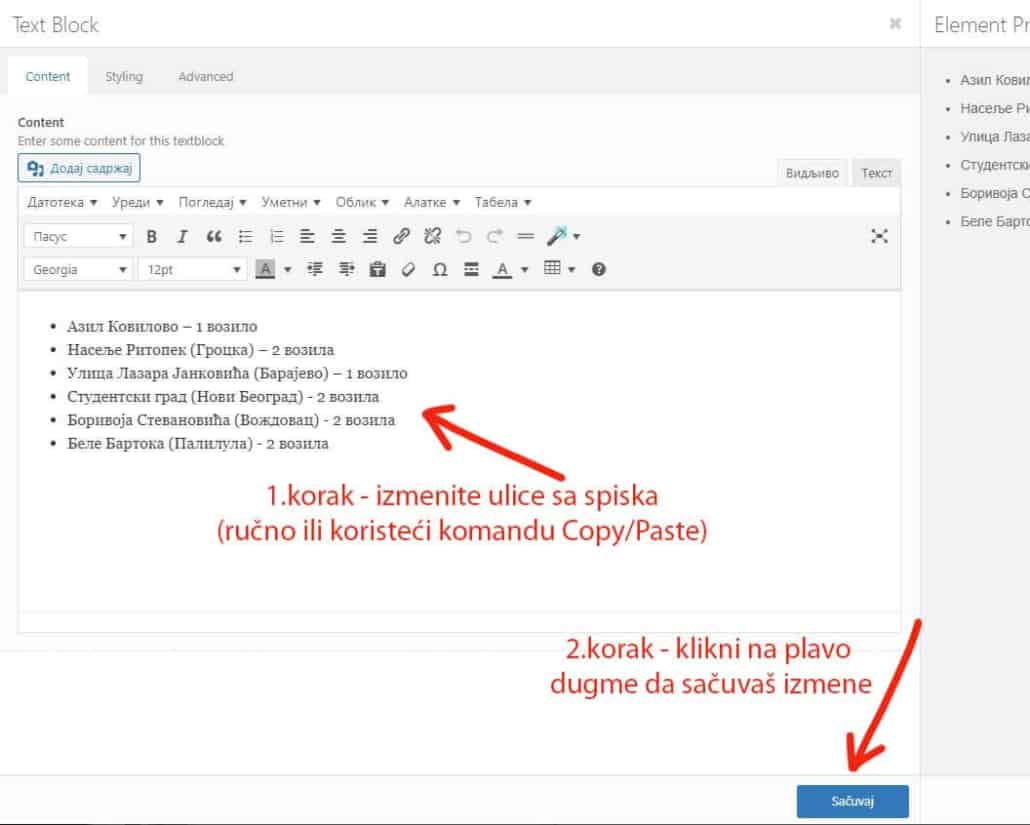
Task: Toggle fullscreen editor mode
Action: pos(879,236)
